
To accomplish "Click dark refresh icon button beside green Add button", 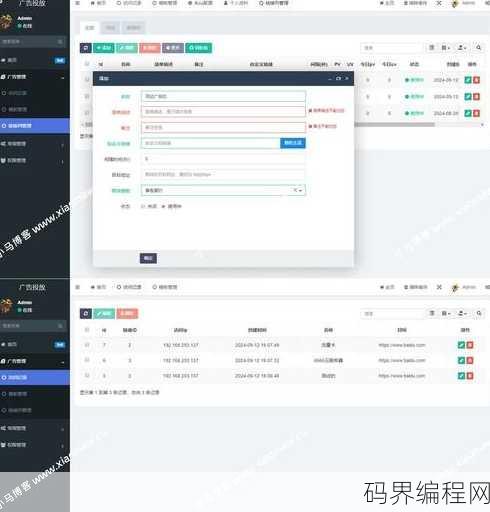I will (86, 48).
